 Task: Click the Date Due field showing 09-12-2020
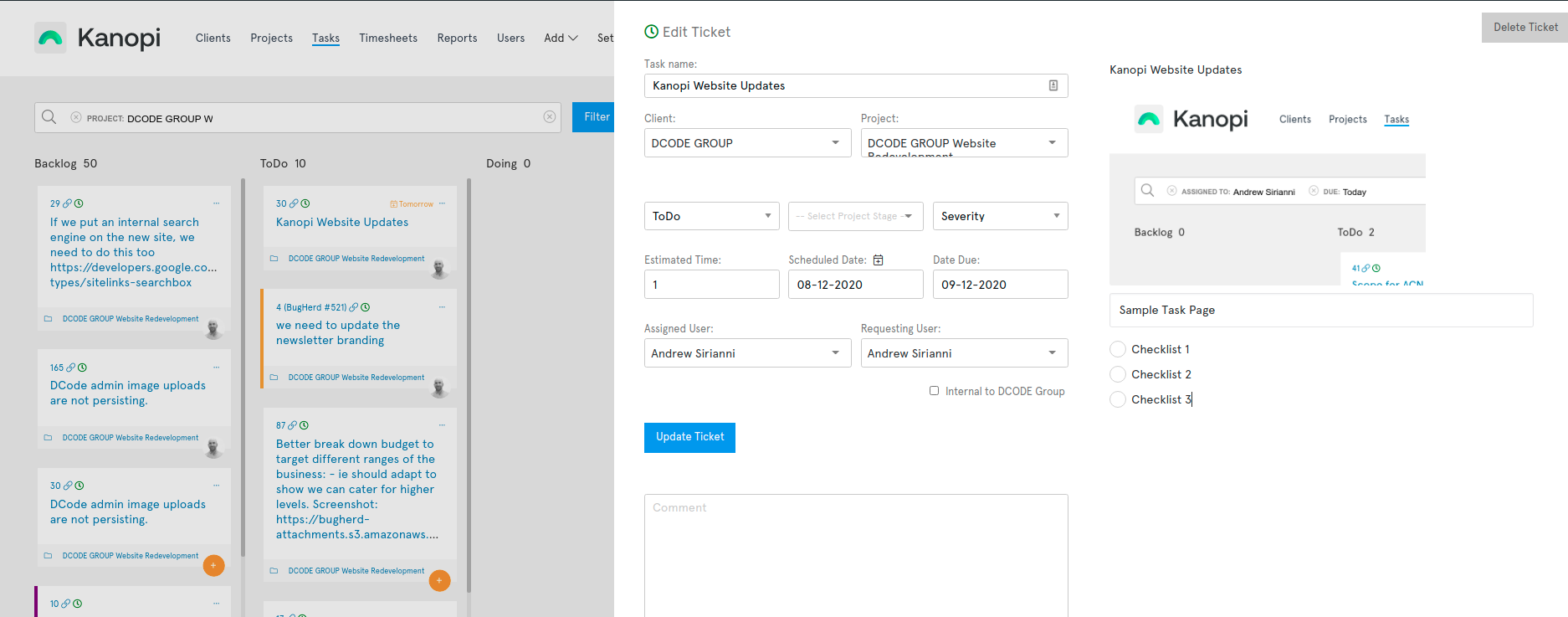click(x=1001, y=285)
